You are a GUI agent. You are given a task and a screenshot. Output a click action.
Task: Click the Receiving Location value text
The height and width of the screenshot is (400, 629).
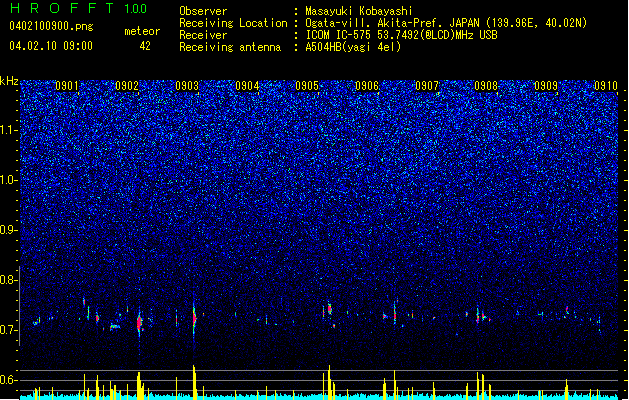coord(446,23)
